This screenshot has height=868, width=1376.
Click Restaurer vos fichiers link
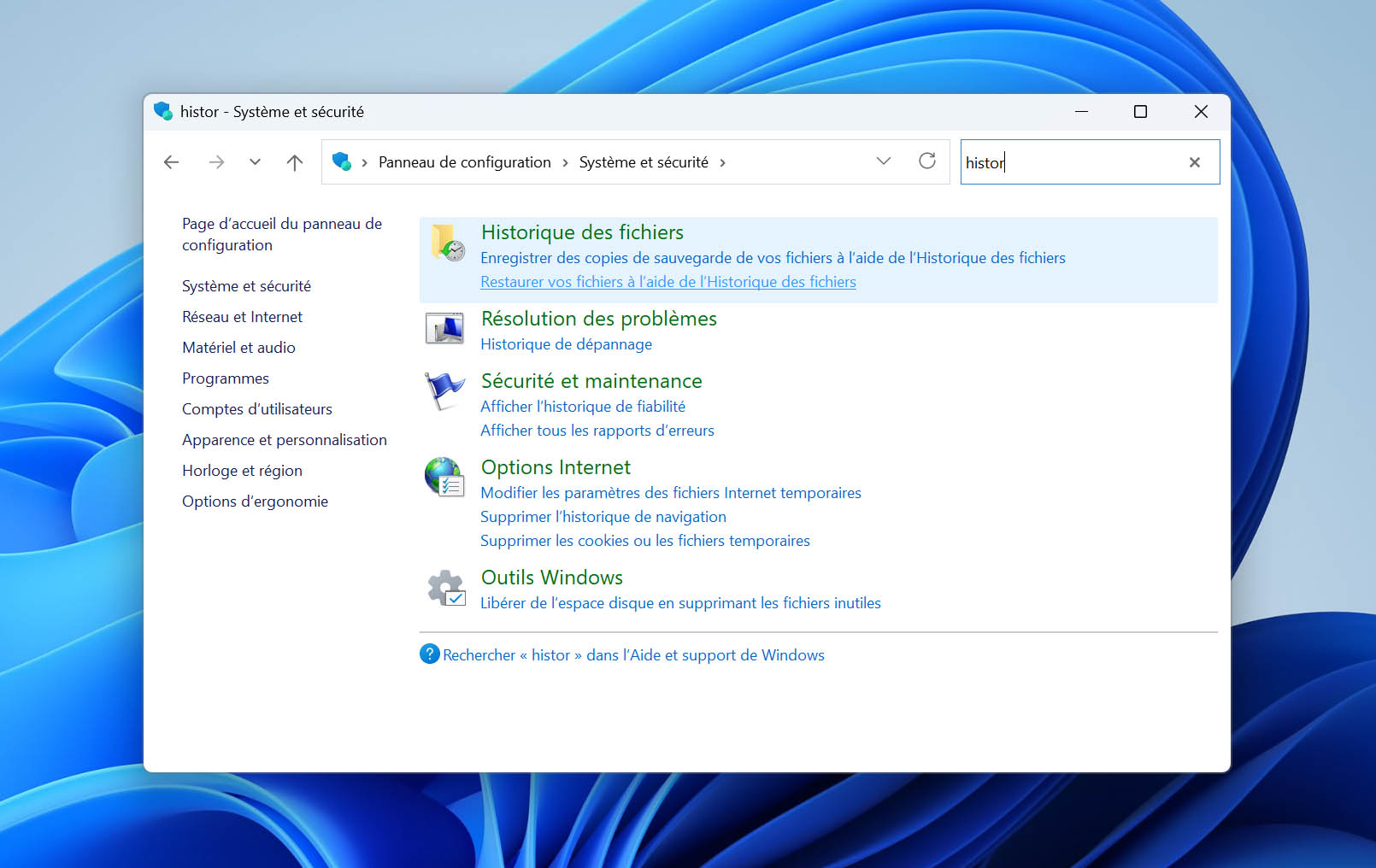(x=668, y=282)
